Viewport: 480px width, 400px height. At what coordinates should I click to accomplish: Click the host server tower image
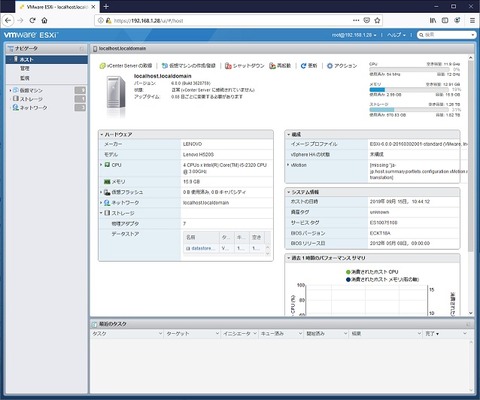click(x=116, y=93)
